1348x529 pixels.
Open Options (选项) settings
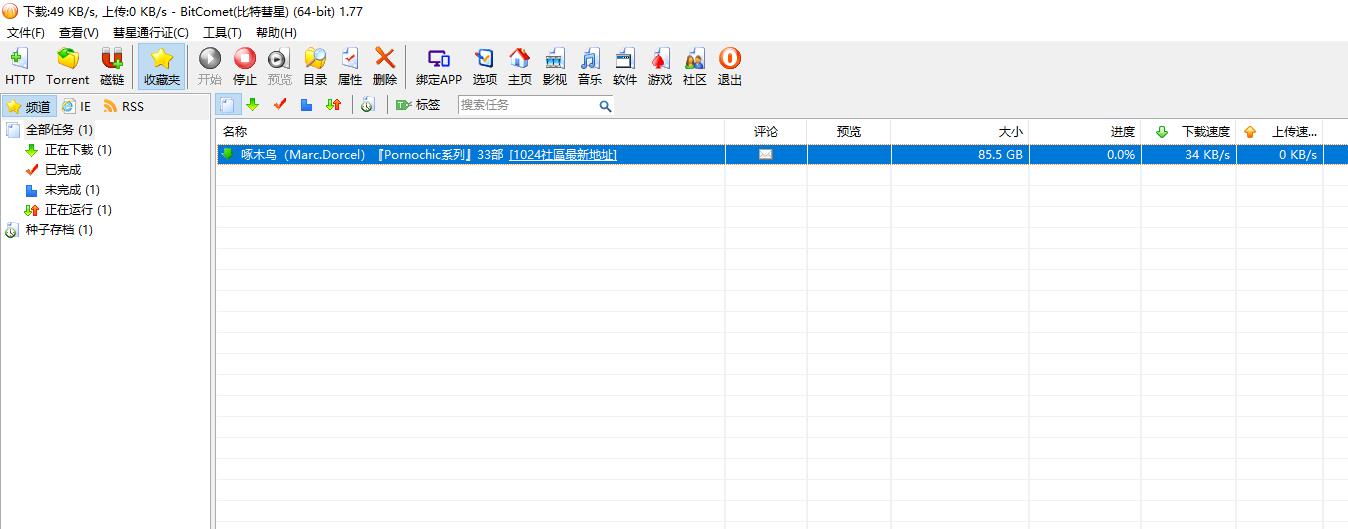pyautogui.click(x=485, y=66)
